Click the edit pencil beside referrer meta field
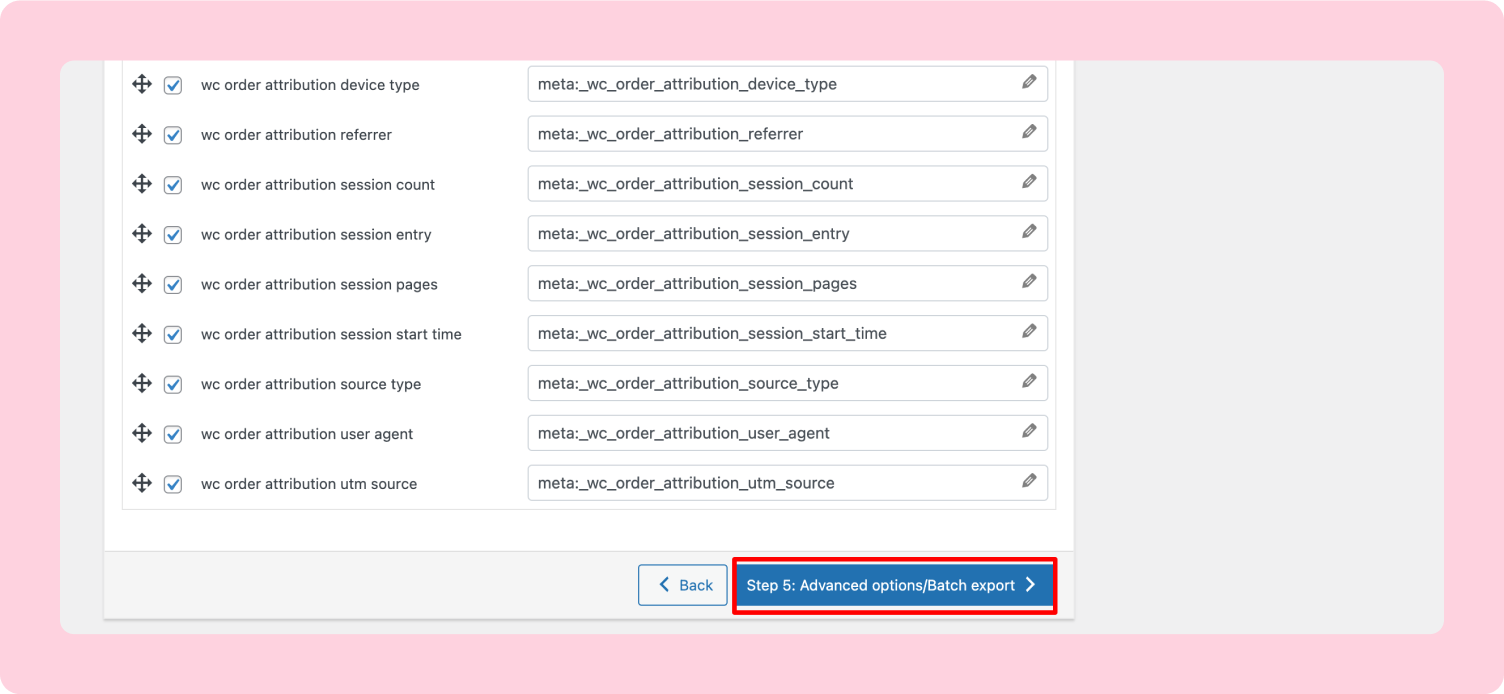 (1029, 132)
